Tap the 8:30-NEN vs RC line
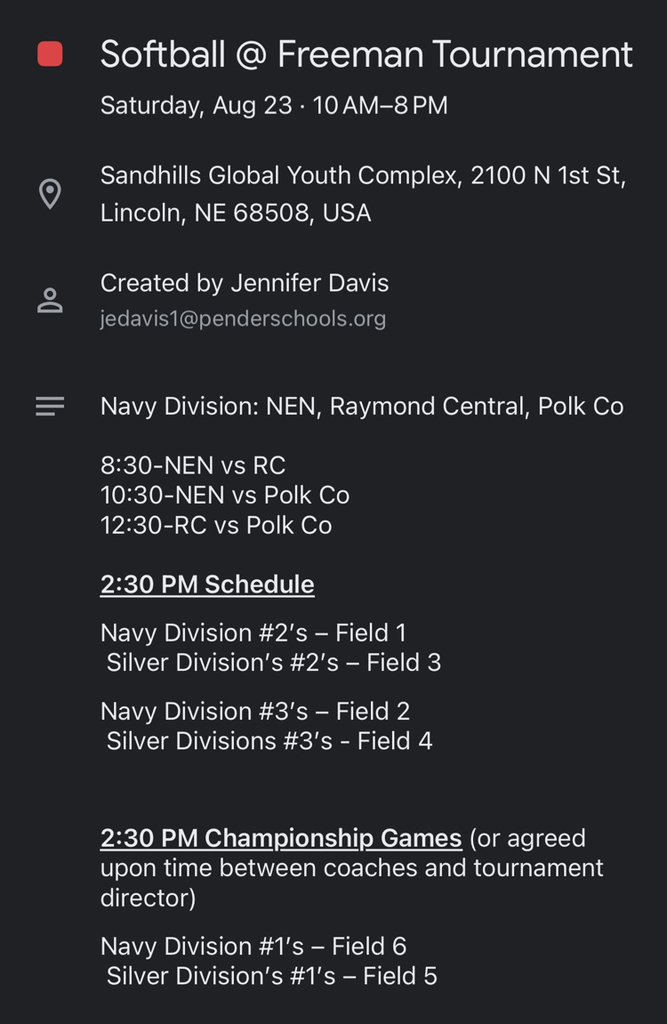Image resolution: width=667 pixels, height=1024 pixels. pos(193,466)
